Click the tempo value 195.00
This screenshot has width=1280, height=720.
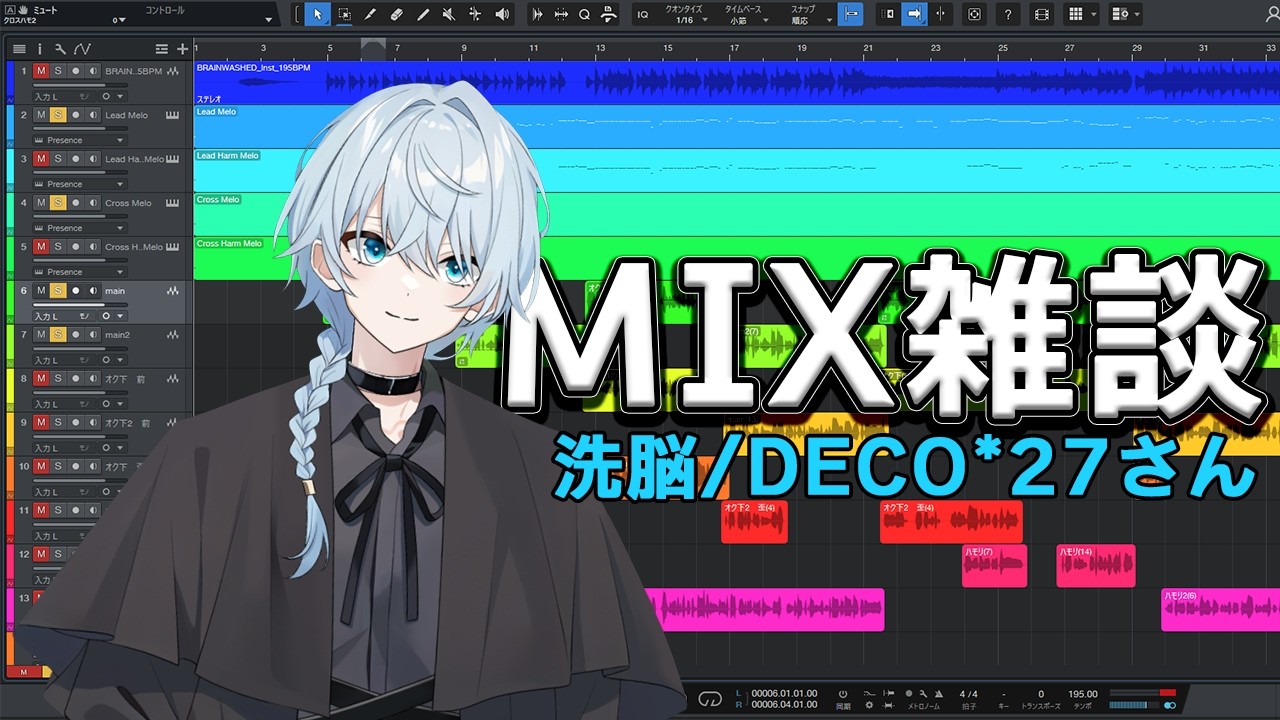1082,693
